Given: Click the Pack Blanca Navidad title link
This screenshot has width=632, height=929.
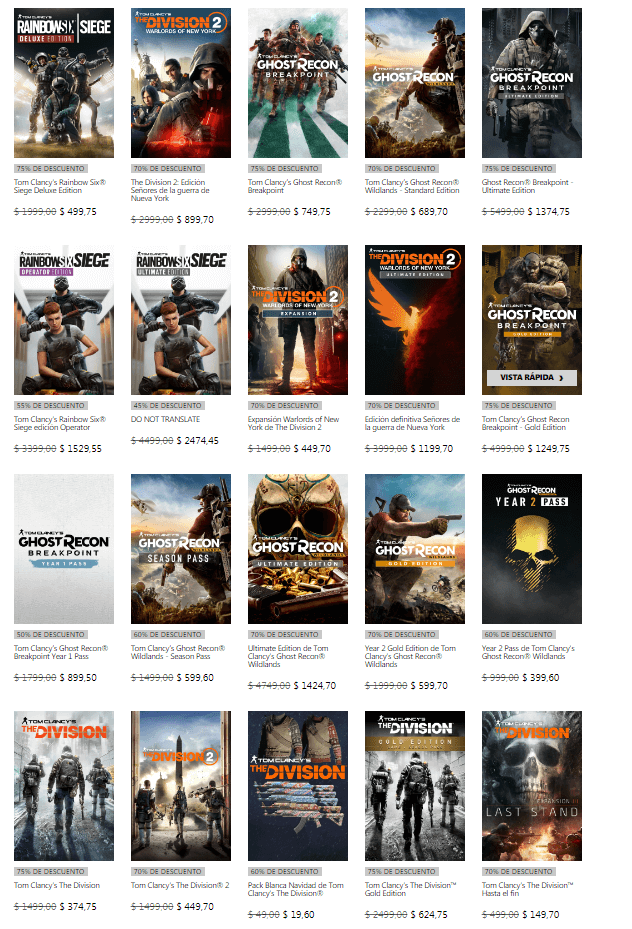Looking at the screenshot, I should coord(297,889).
